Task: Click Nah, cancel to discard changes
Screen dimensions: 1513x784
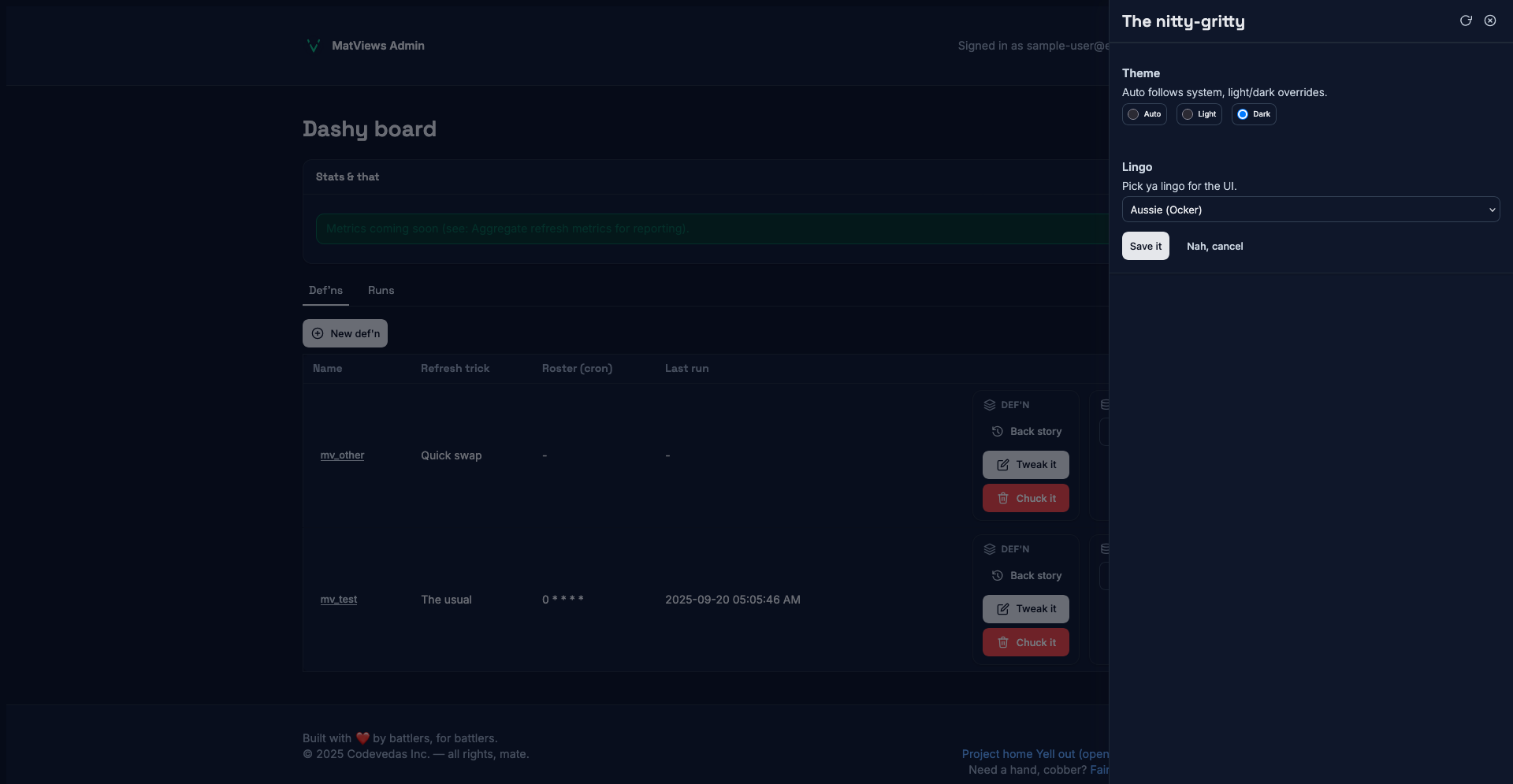Action: 1214,247
